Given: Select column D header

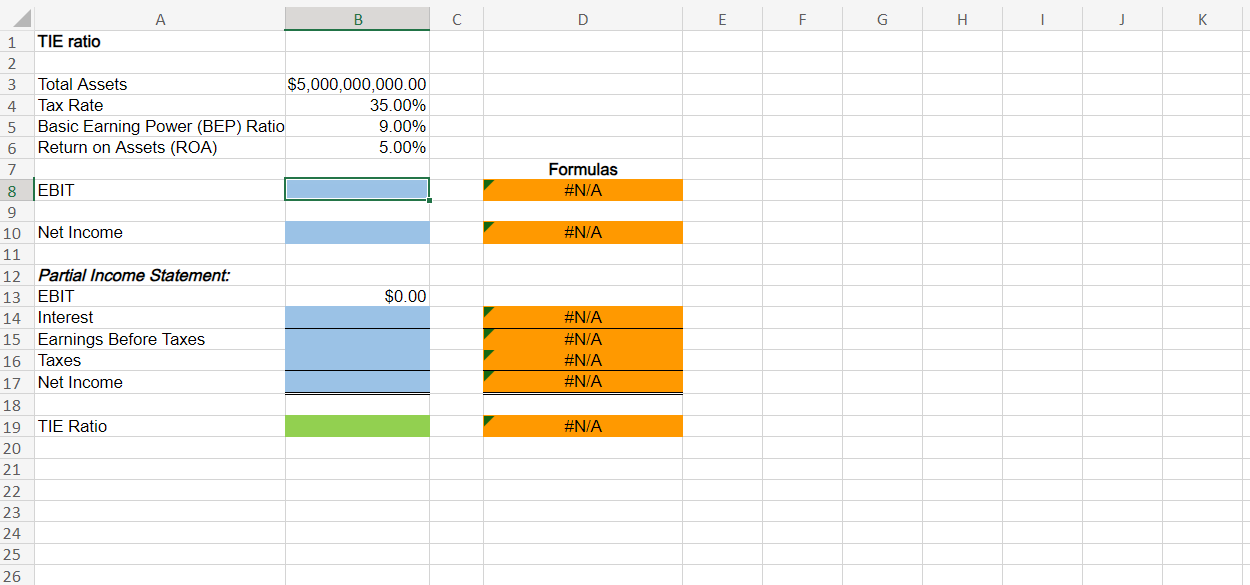Looking at the screenshot, I should (x=583, y=19).
